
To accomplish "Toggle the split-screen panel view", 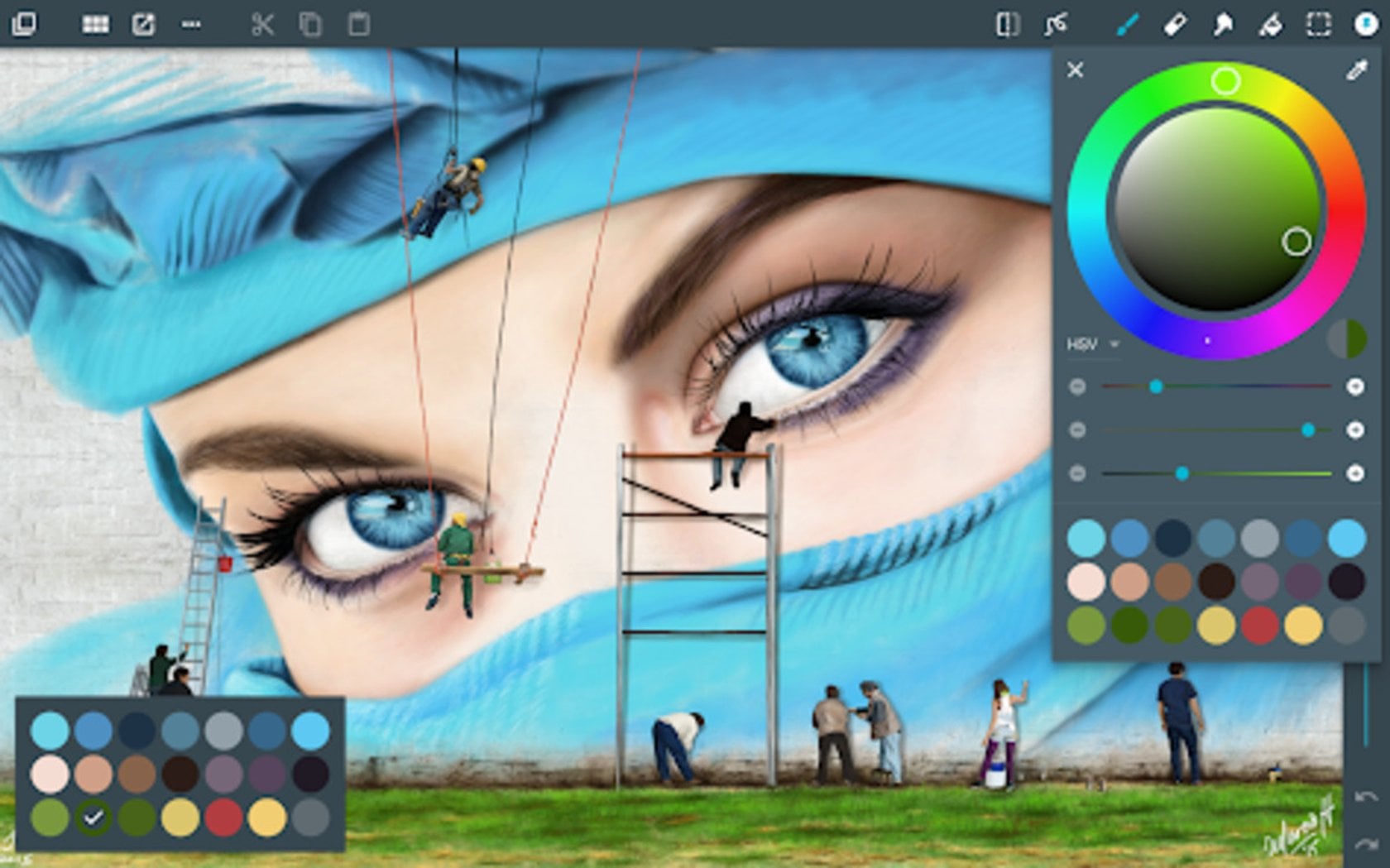I will [1009, 26].
